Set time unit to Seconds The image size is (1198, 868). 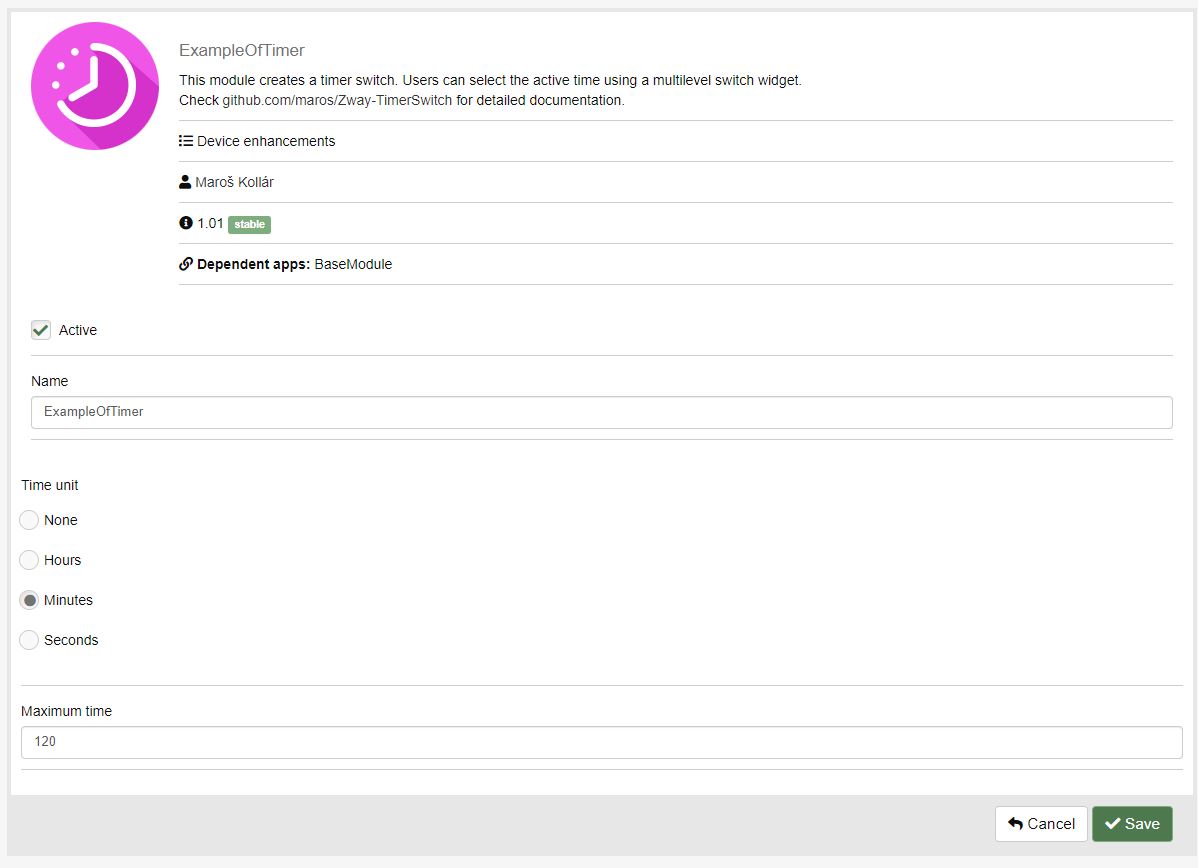[x=29, y=640]
